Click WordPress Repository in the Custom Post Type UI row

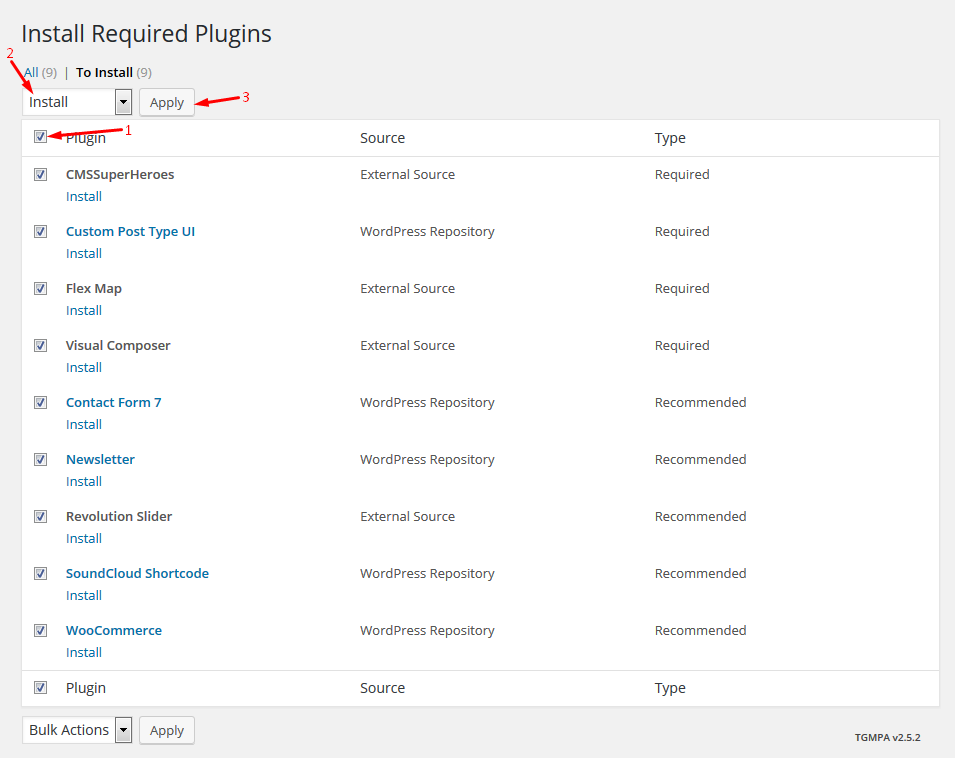pos(428,231)
